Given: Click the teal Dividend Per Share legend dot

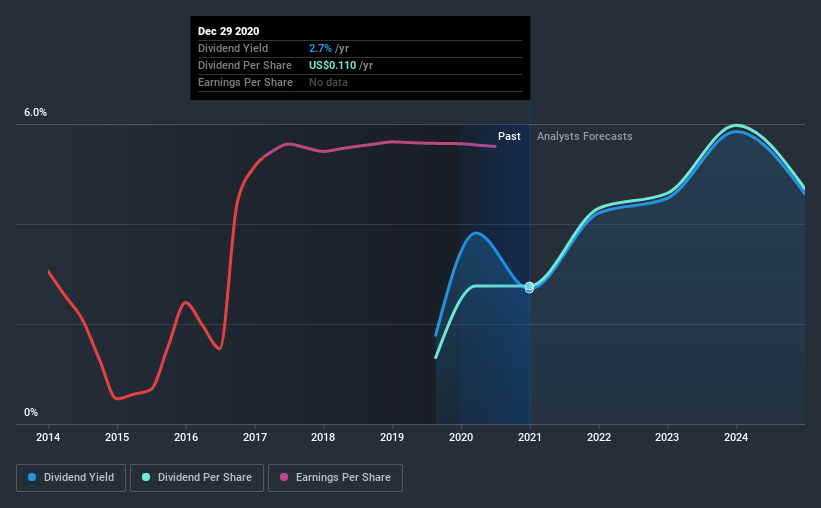Looking at the screenshot, I should pos(146,477).
